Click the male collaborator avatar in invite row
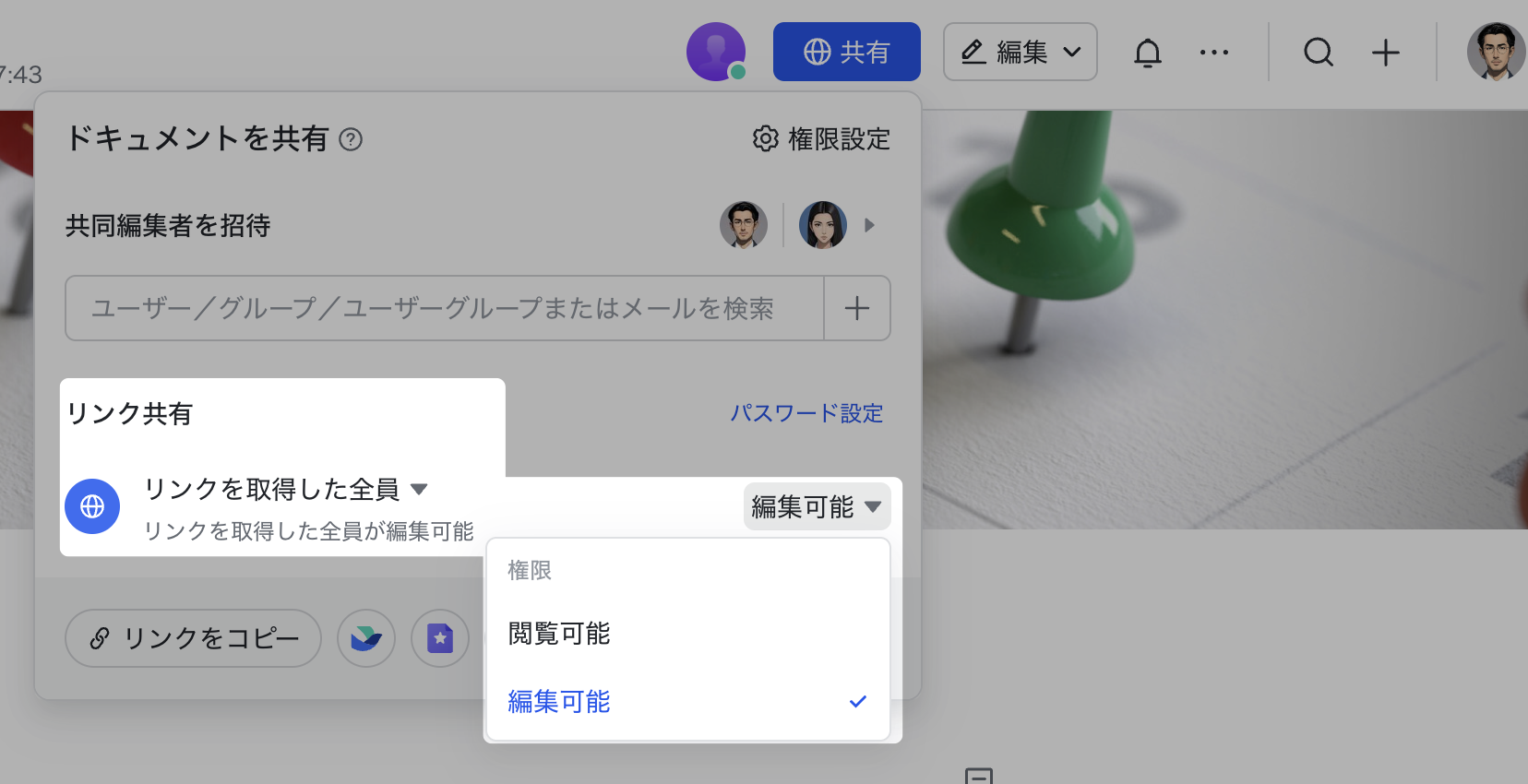The width and height of the screenshot is (1528, 784). 744,225
